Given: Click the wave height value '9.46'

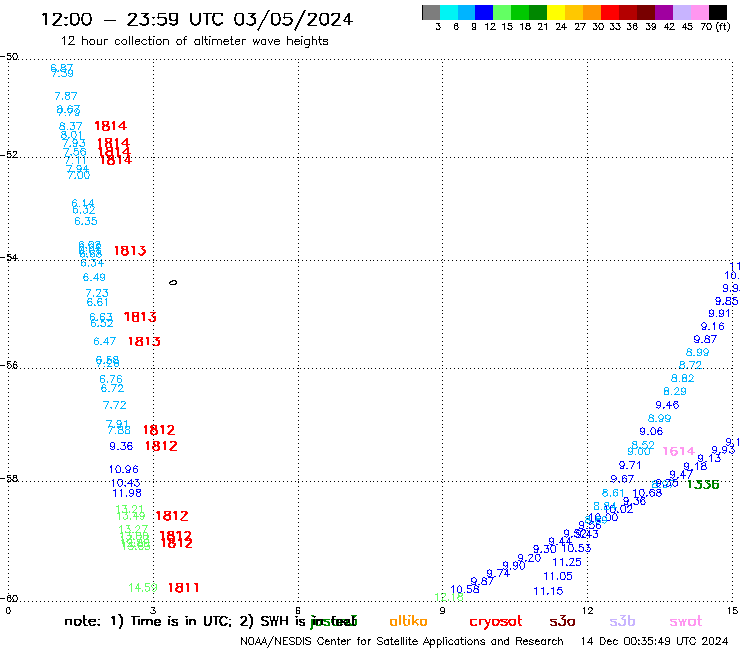Looking at the screenshot, I should point(667,405).
